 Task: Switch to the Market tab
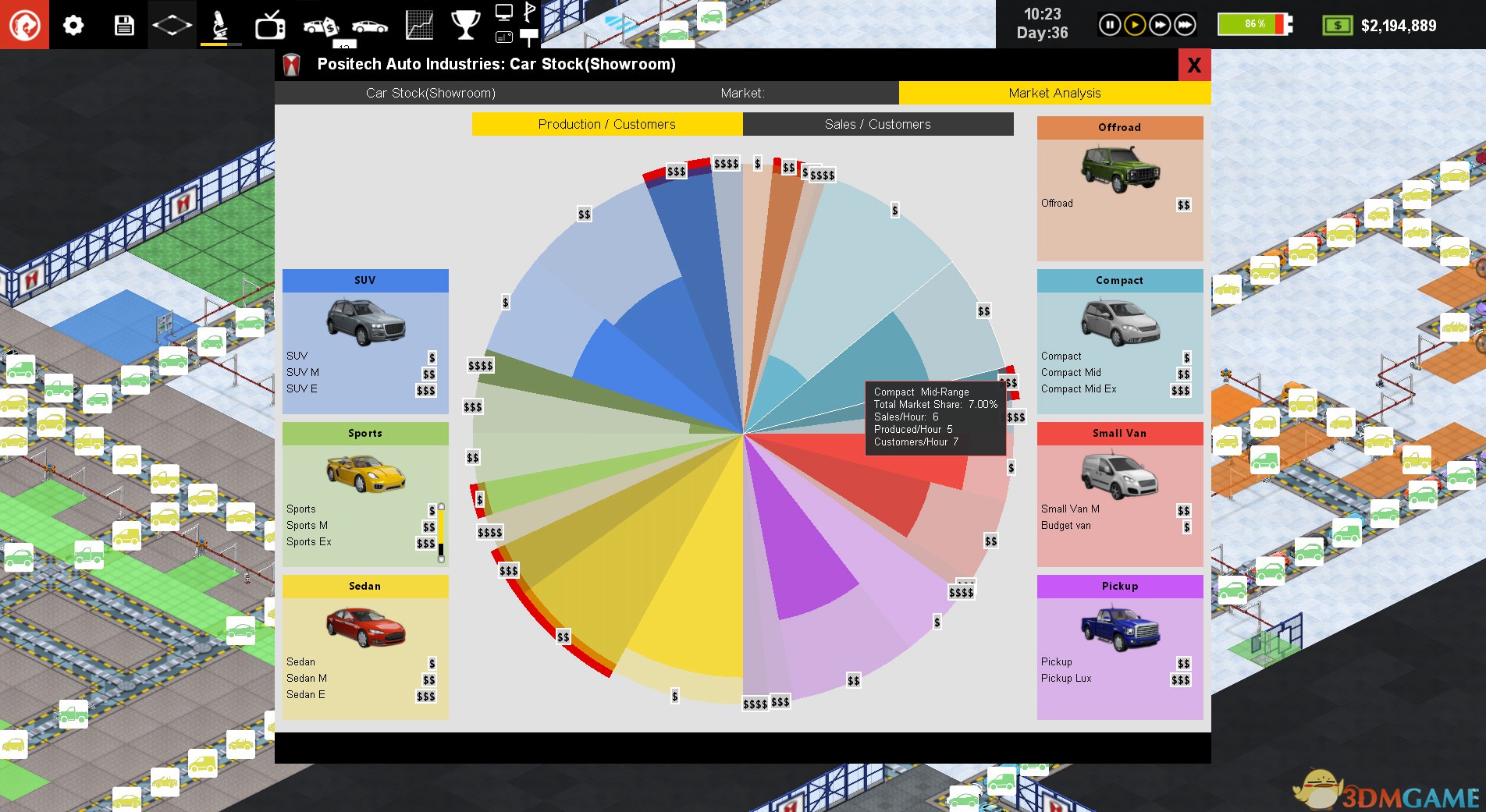742,93
